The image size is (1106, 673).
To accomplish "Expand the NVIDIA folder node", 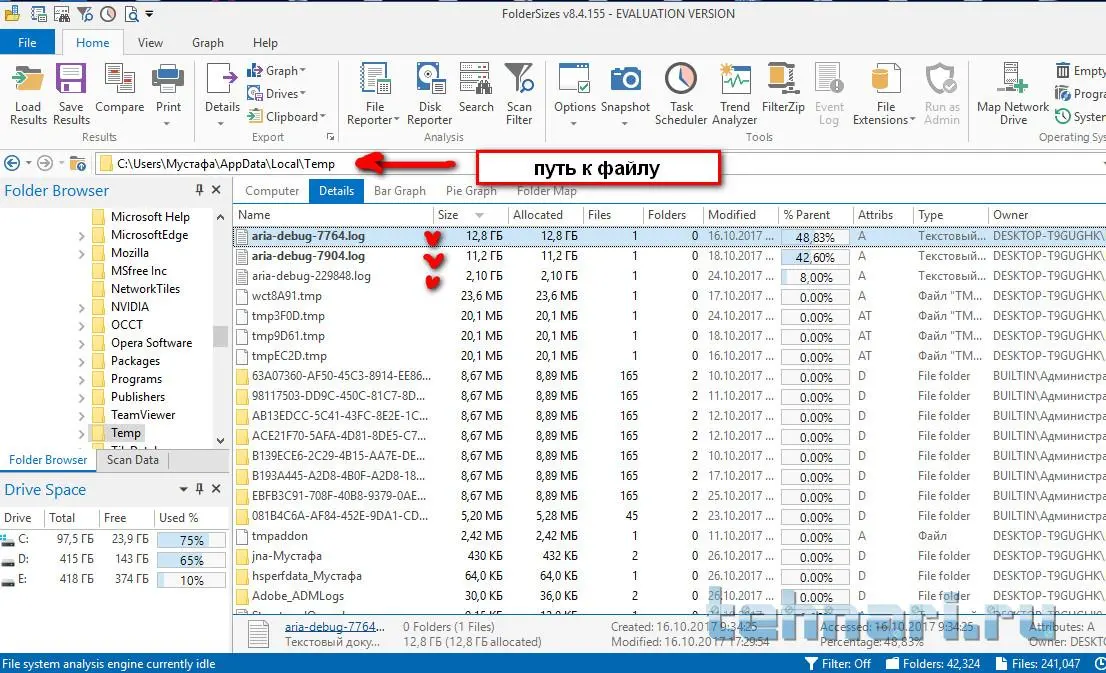I will (82, 308).
